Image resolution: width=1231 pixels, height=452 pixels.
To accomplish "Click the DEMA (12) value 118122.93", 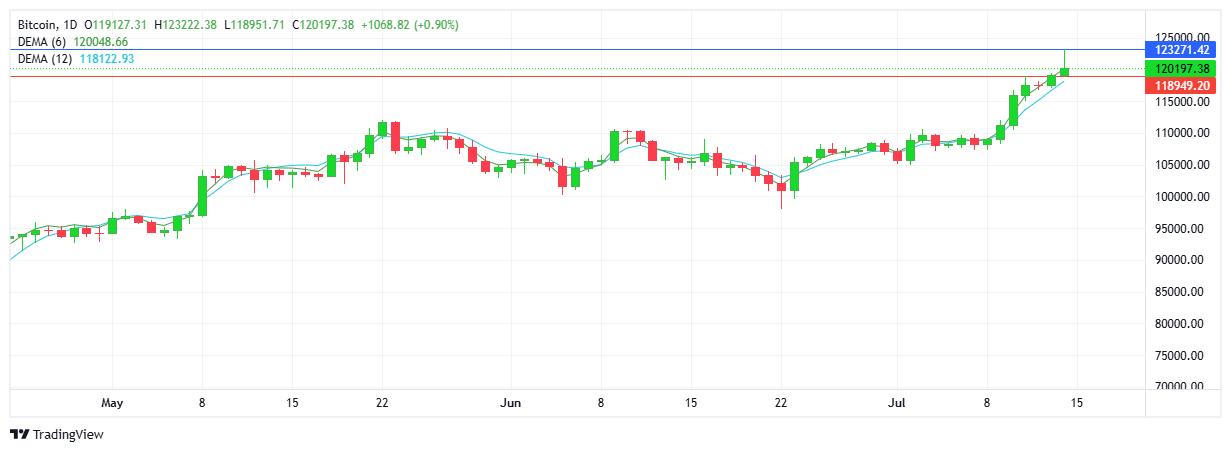I will point(107,60).
